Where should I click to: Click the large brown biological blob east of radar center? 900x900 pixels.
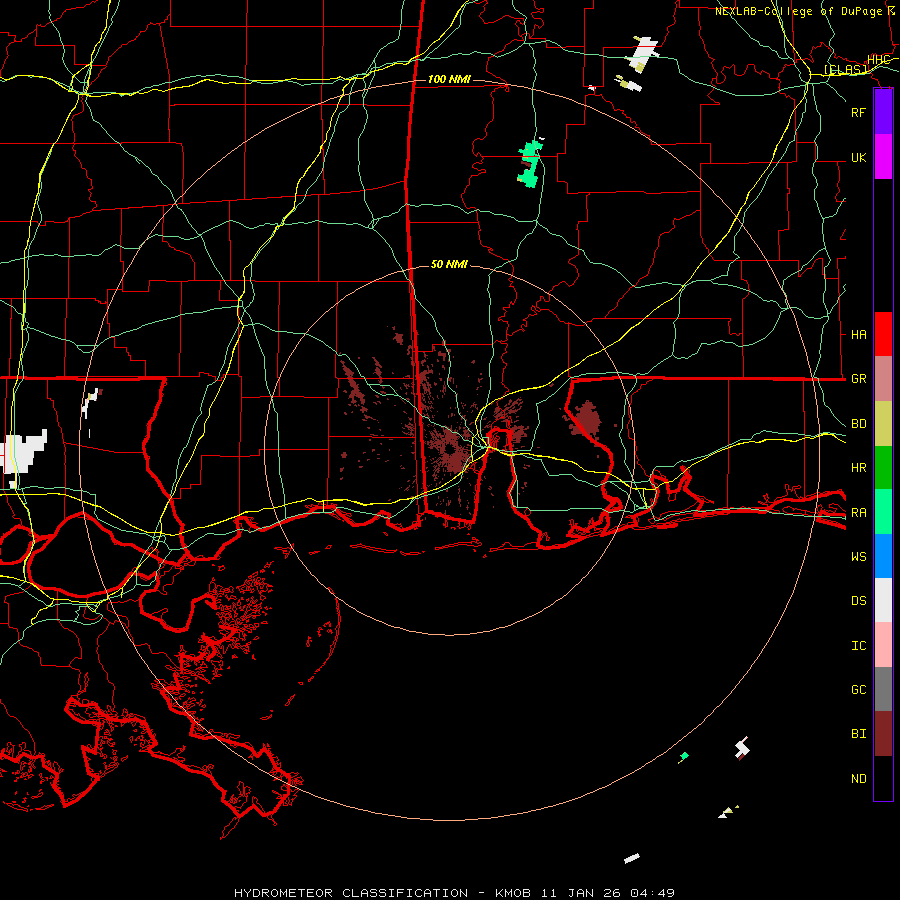(x=587, y=418)
